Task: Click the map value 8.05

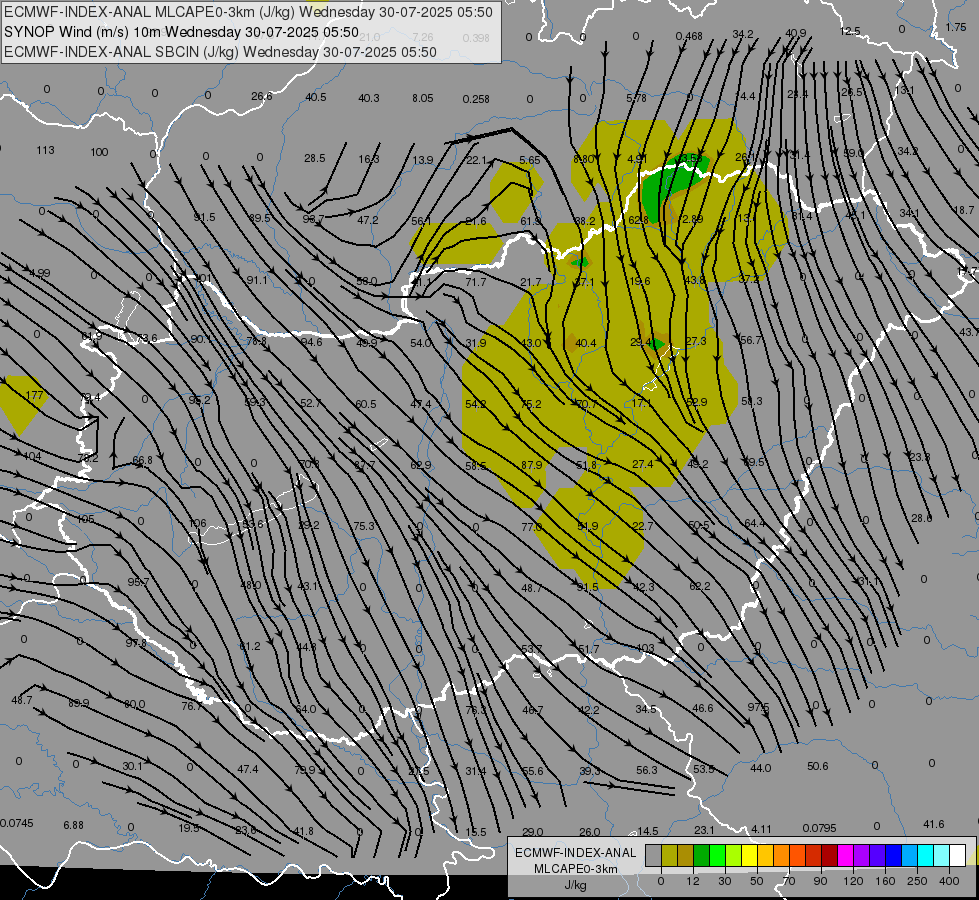Action: (x=423, y=98)
